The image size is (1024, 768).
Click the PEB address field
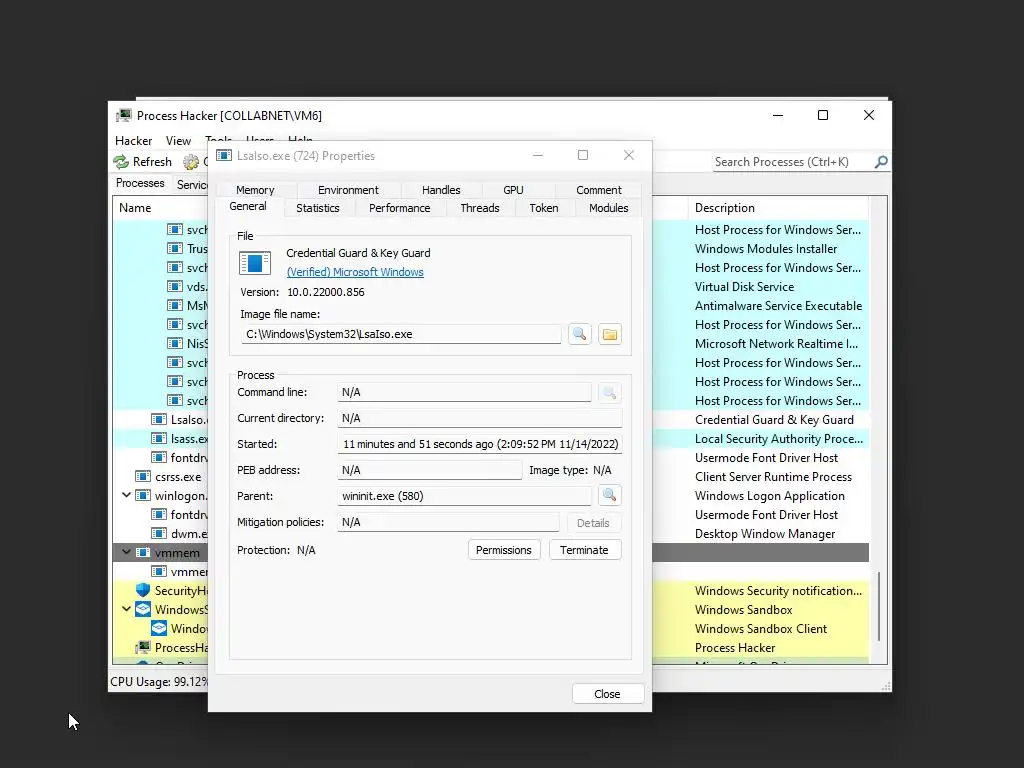click(430, 470)
